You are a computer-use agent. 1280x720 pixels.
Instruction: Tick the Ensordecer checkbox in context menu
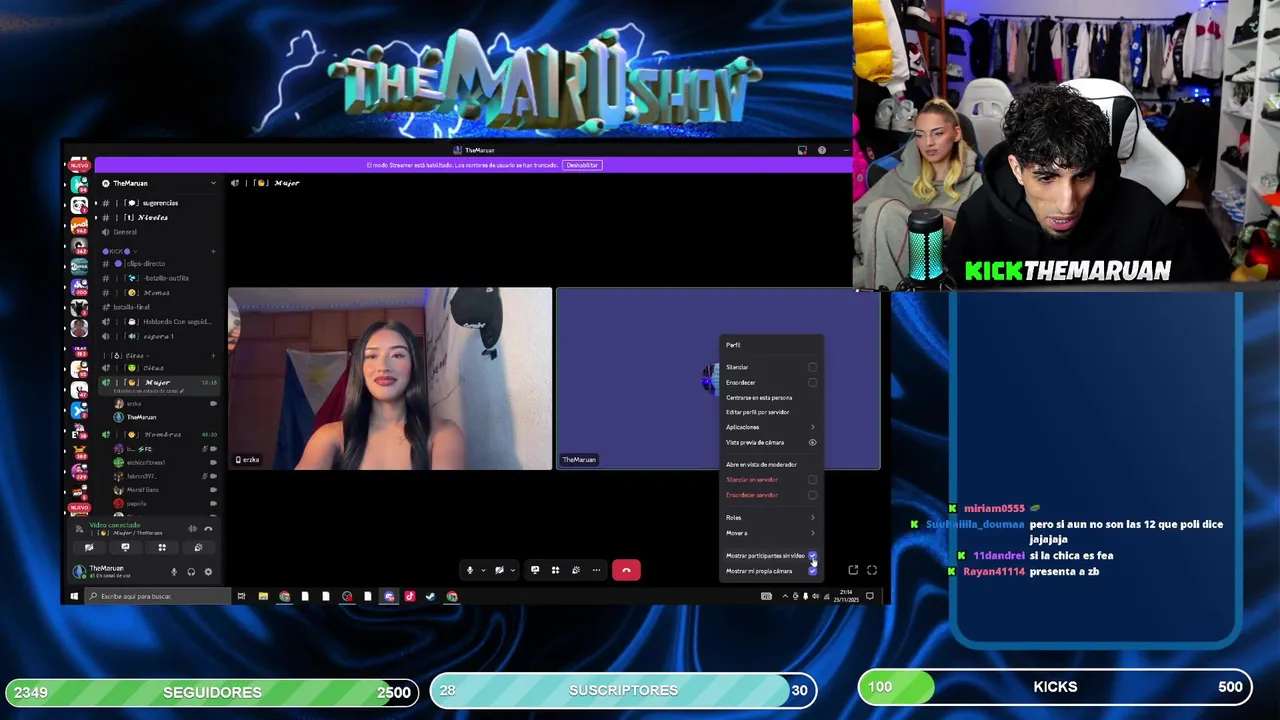812,382
